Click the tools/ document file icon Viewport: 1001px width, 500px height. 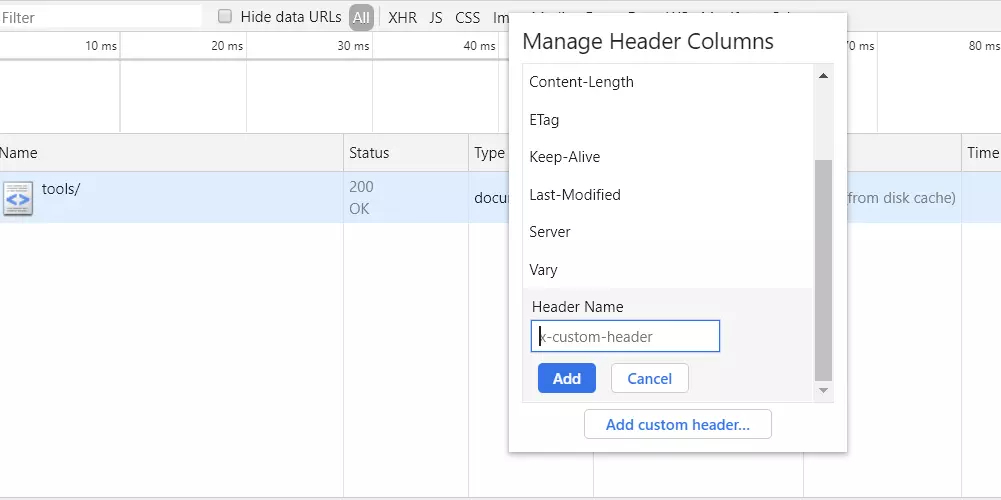point(17,198)
